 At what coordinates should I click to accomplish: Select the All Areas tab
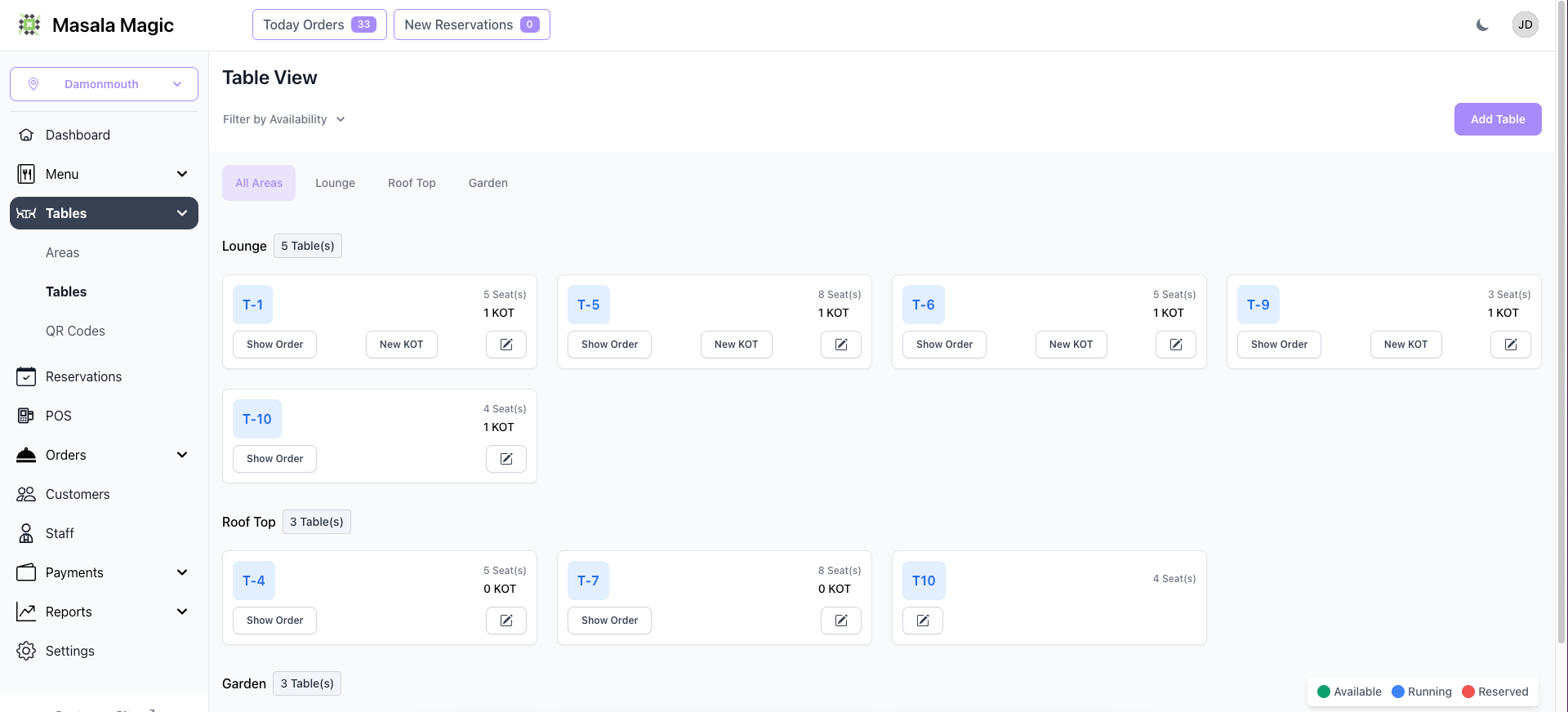259,183
